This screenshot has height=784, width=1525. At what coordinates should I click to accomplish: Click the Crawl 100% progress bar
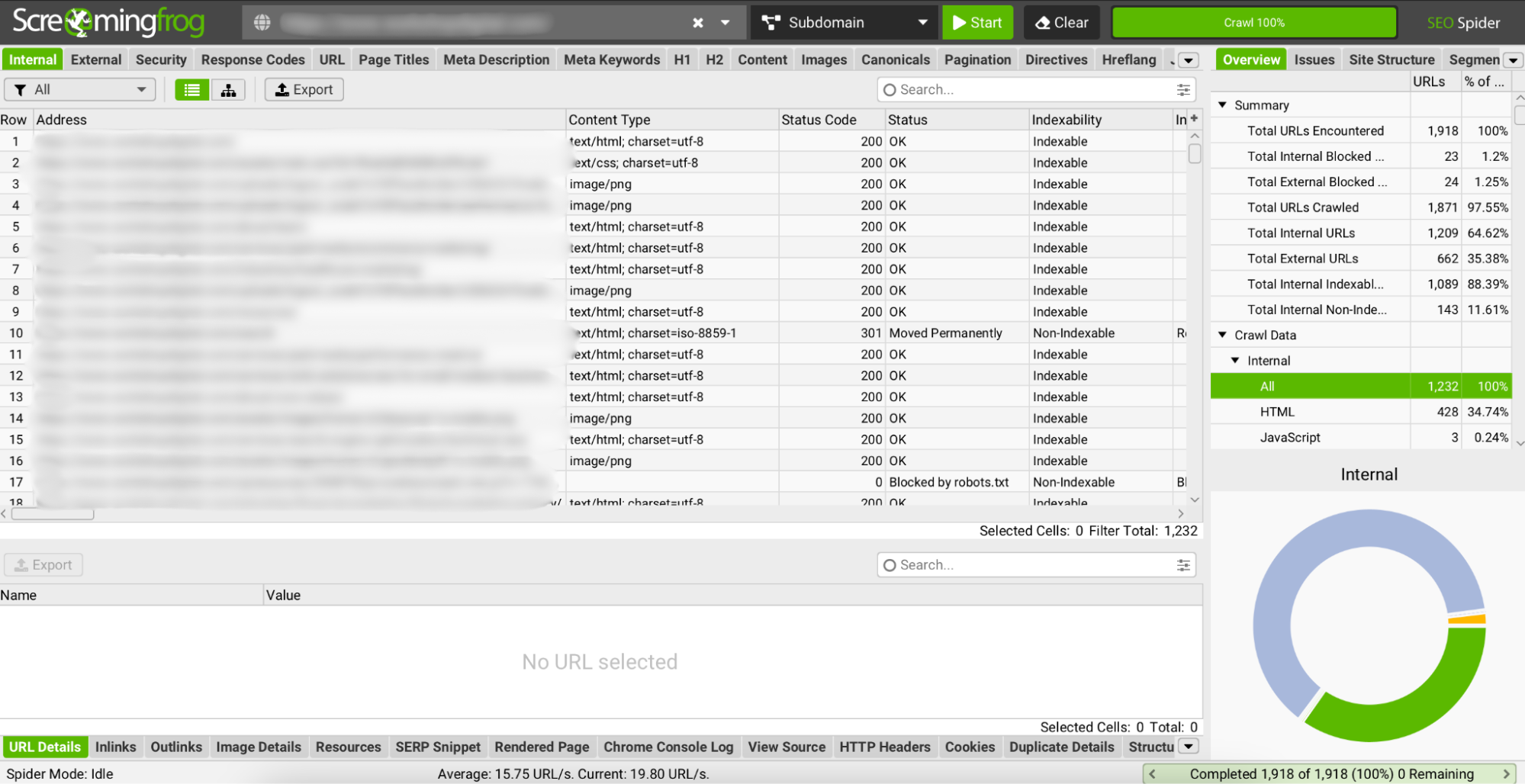1254,23
